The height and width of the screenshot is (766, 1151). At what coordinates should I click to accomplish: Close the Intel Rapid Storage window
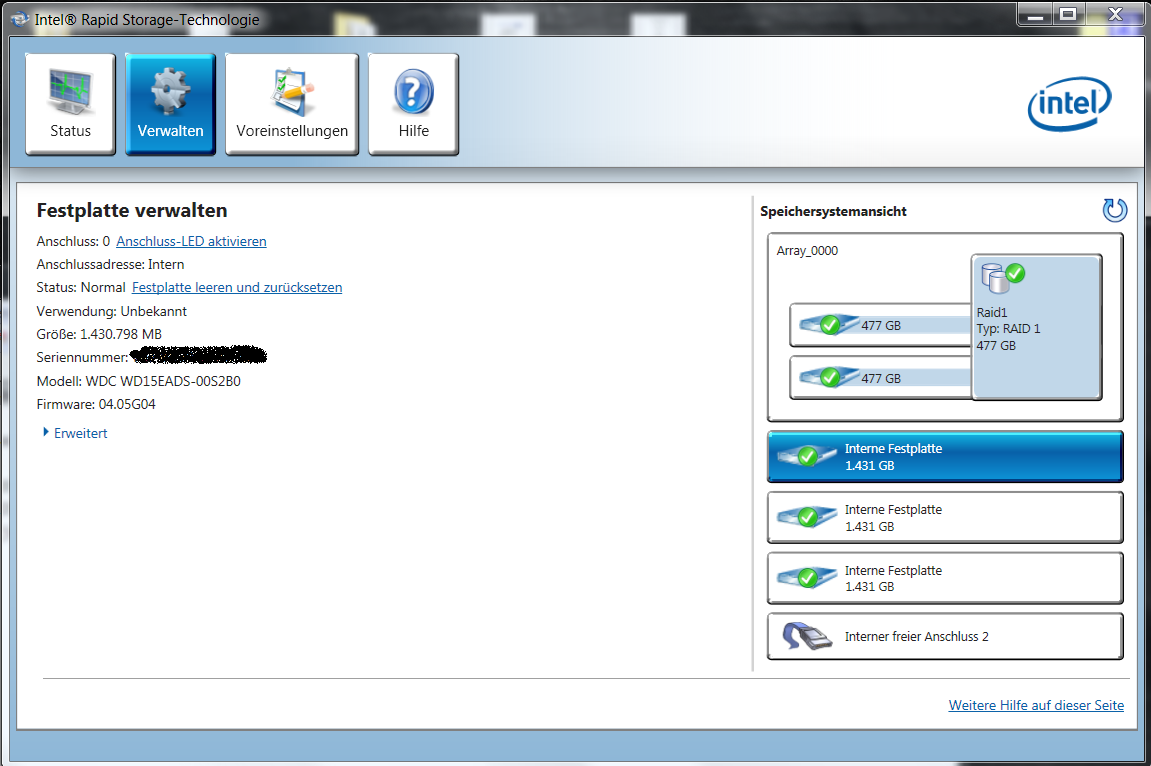1115,14
